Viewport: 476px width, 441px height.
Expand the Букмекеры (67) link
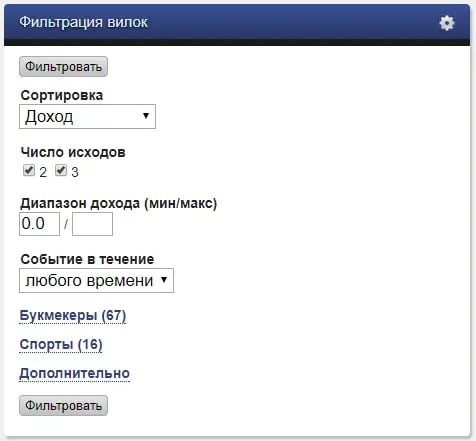click(x=73, y=315)
